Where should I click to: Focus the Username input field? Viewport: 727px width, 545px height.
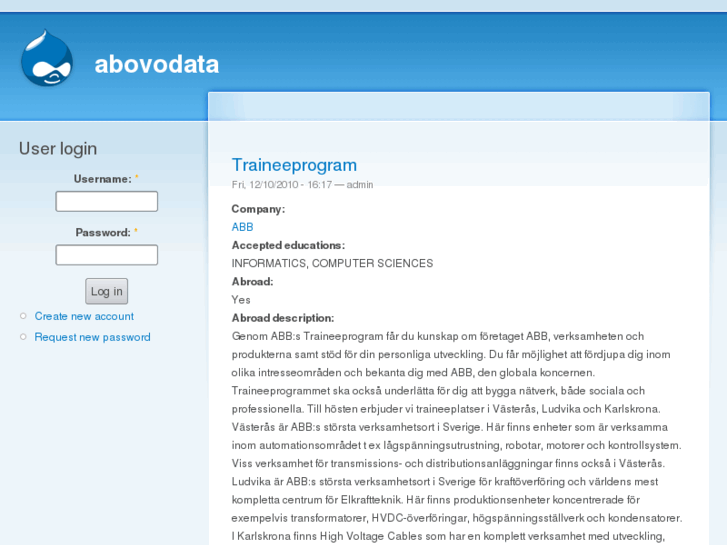point(107,201)
